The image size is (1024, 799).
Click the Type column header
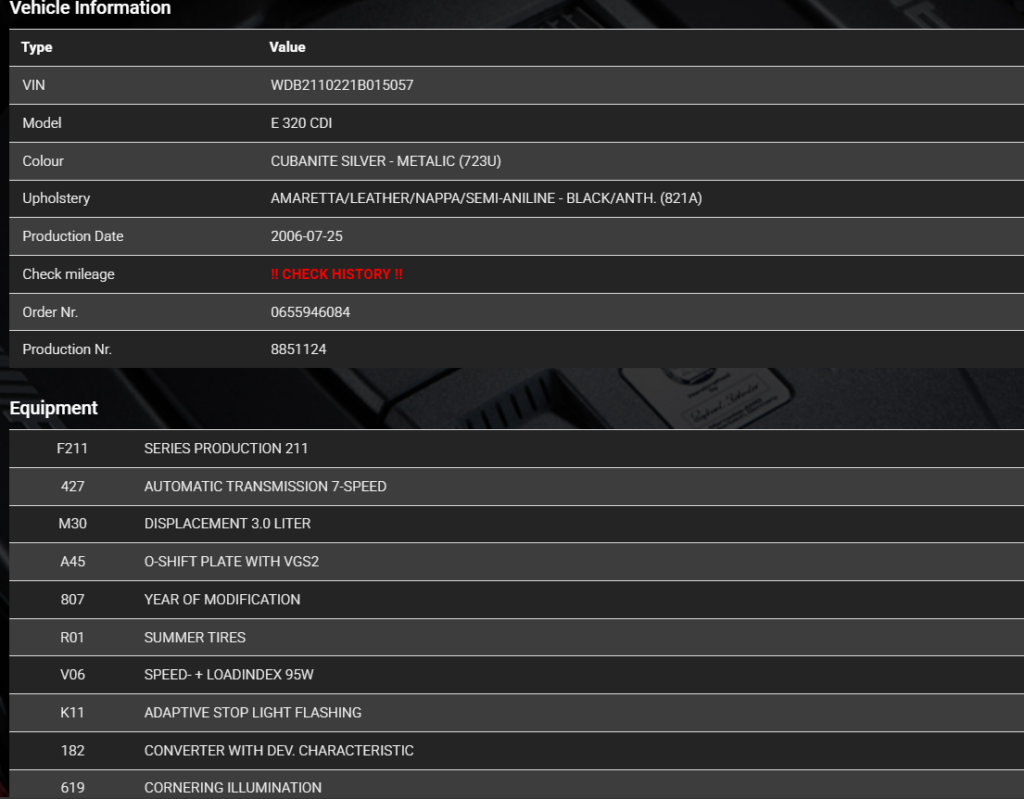37,48
